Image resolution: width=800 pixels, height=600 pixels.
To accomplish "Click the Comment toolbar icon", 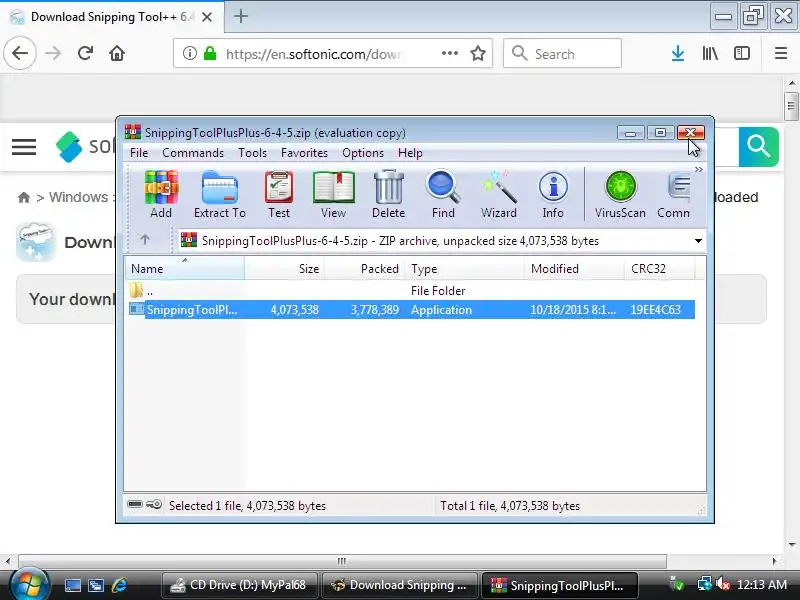I will coord(674,194).
